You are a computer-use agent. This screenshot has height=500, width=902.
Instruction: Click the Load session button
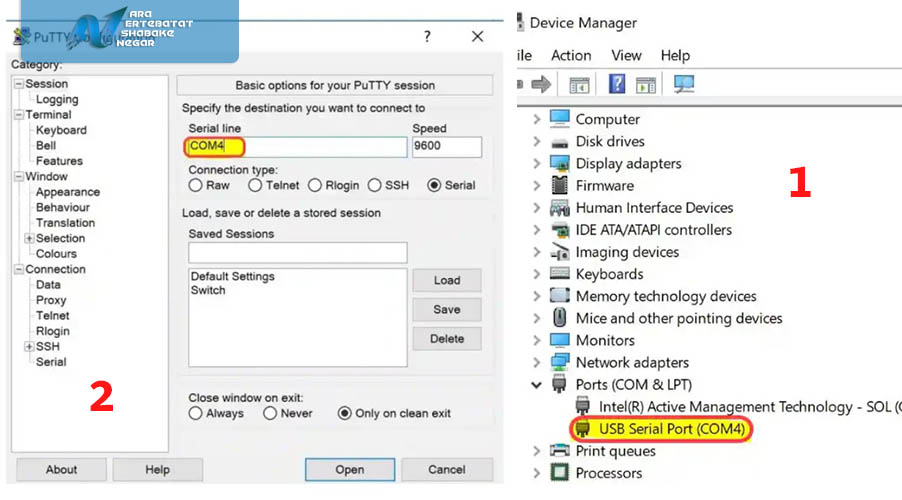[x=447, y=280]
